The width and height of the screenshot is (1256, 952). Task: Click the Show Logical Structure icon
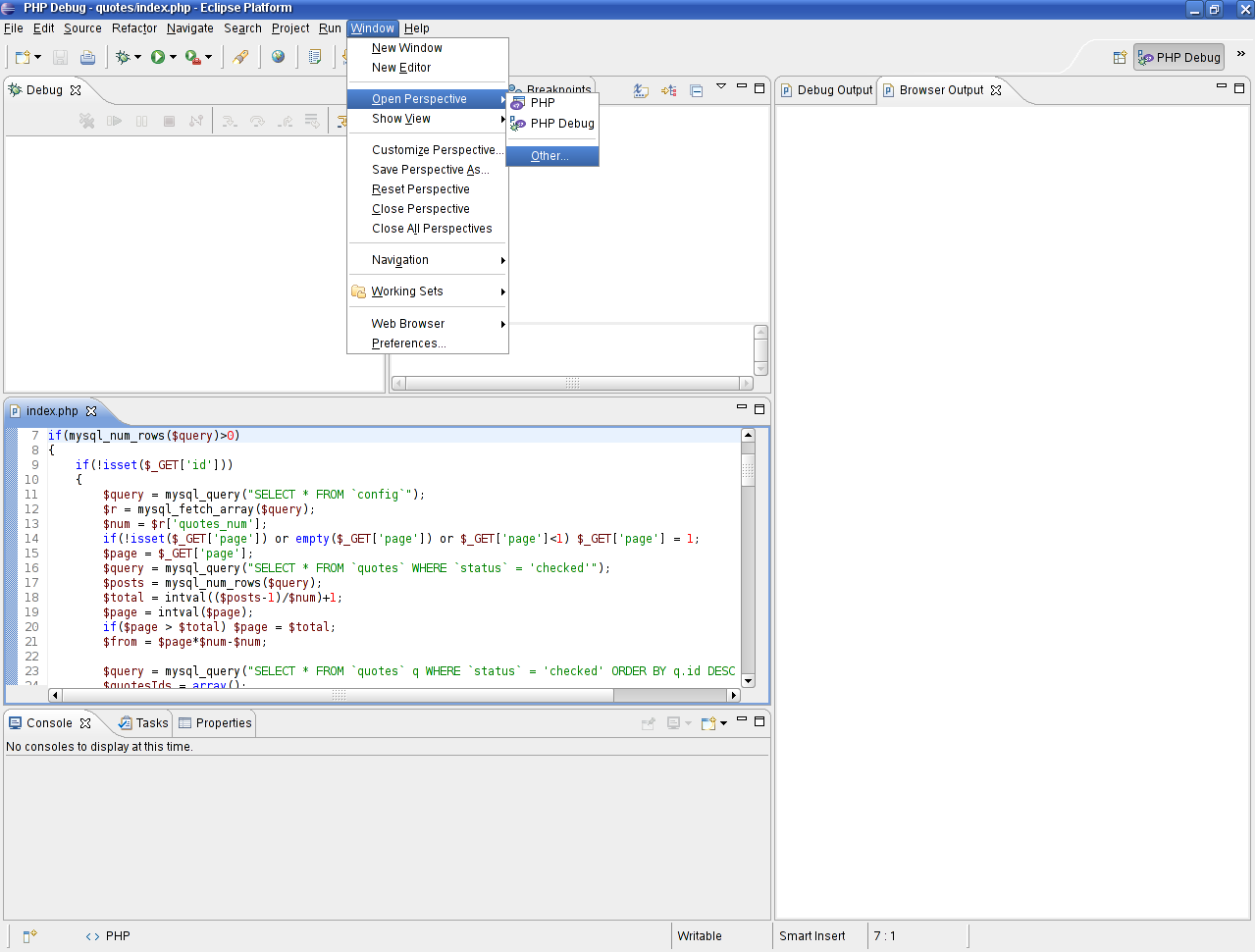click(x=669, y=90)
